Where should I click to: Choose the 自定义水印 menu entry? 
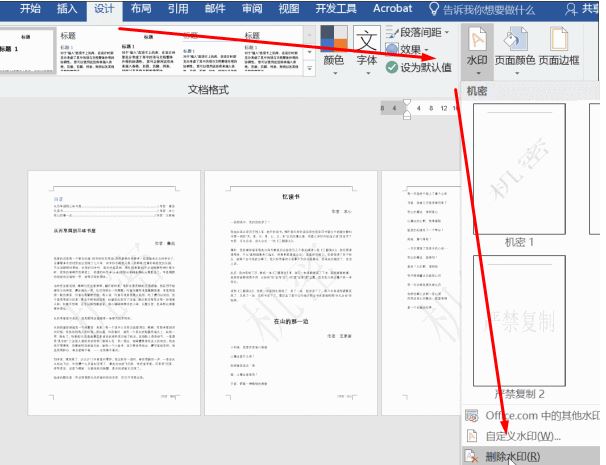(522, 435)
